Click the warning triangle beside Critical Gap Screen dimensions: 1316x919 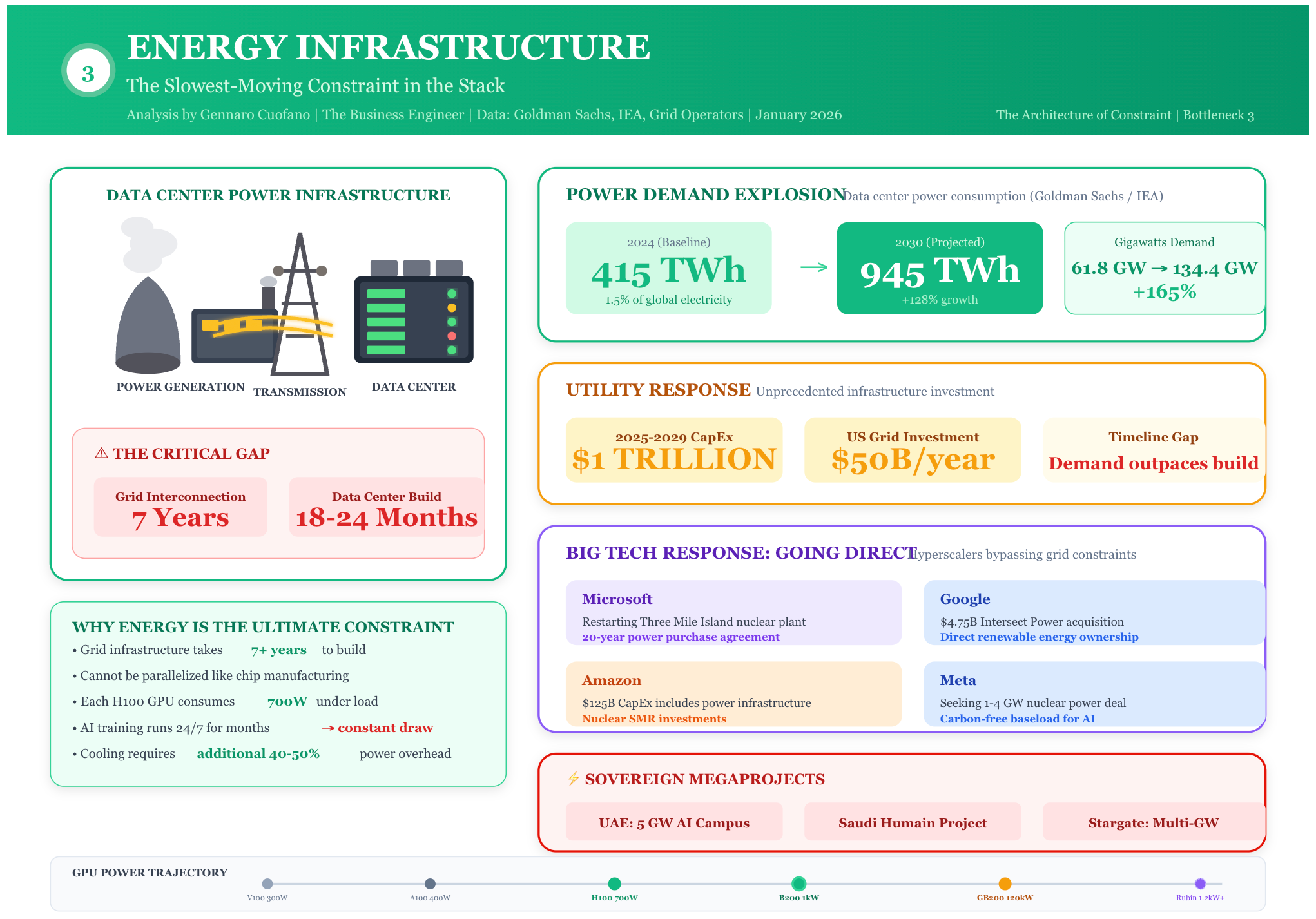pos(101,453)
